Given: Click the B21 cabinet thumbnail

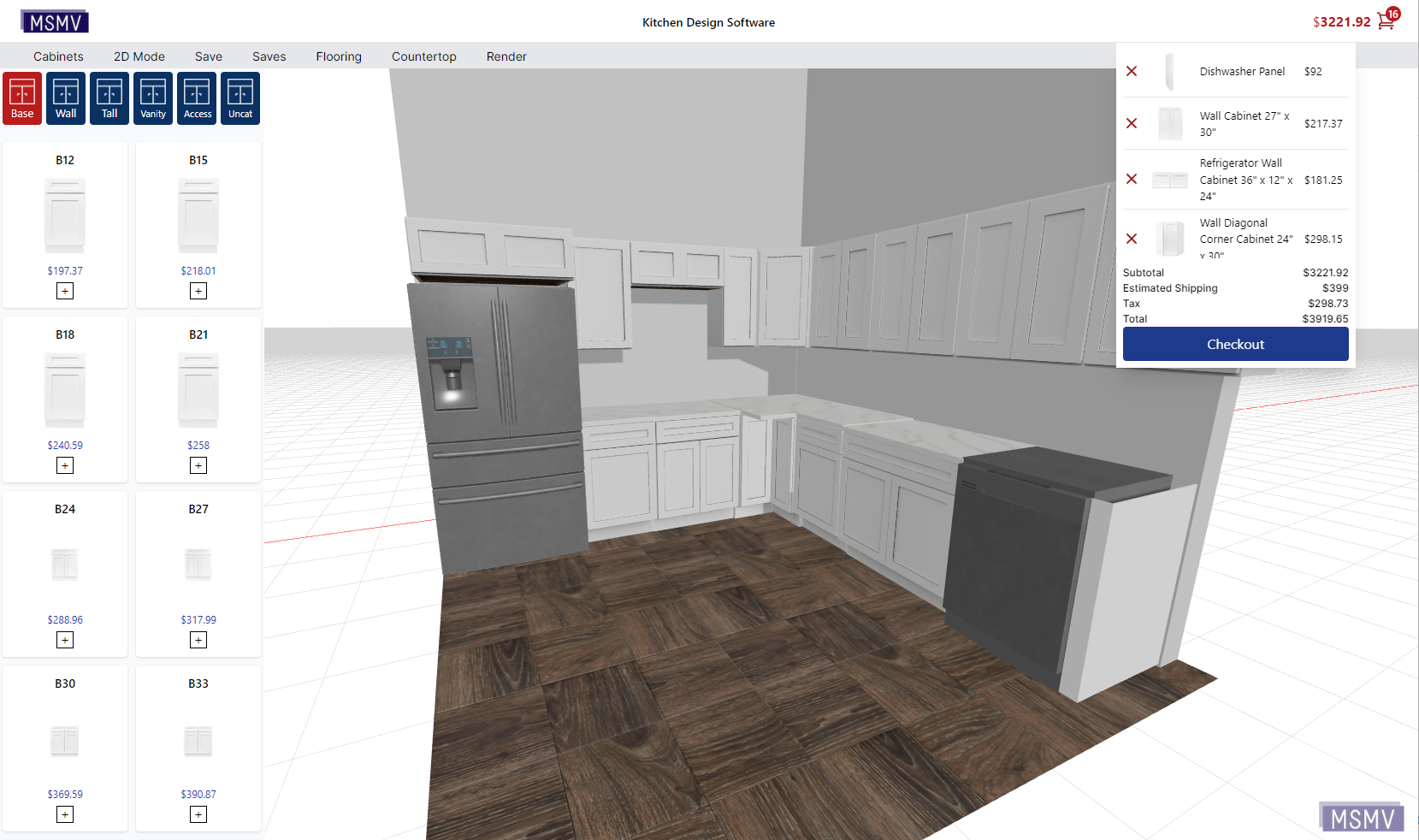Looking at the screenshot, I should coord(198,390).
